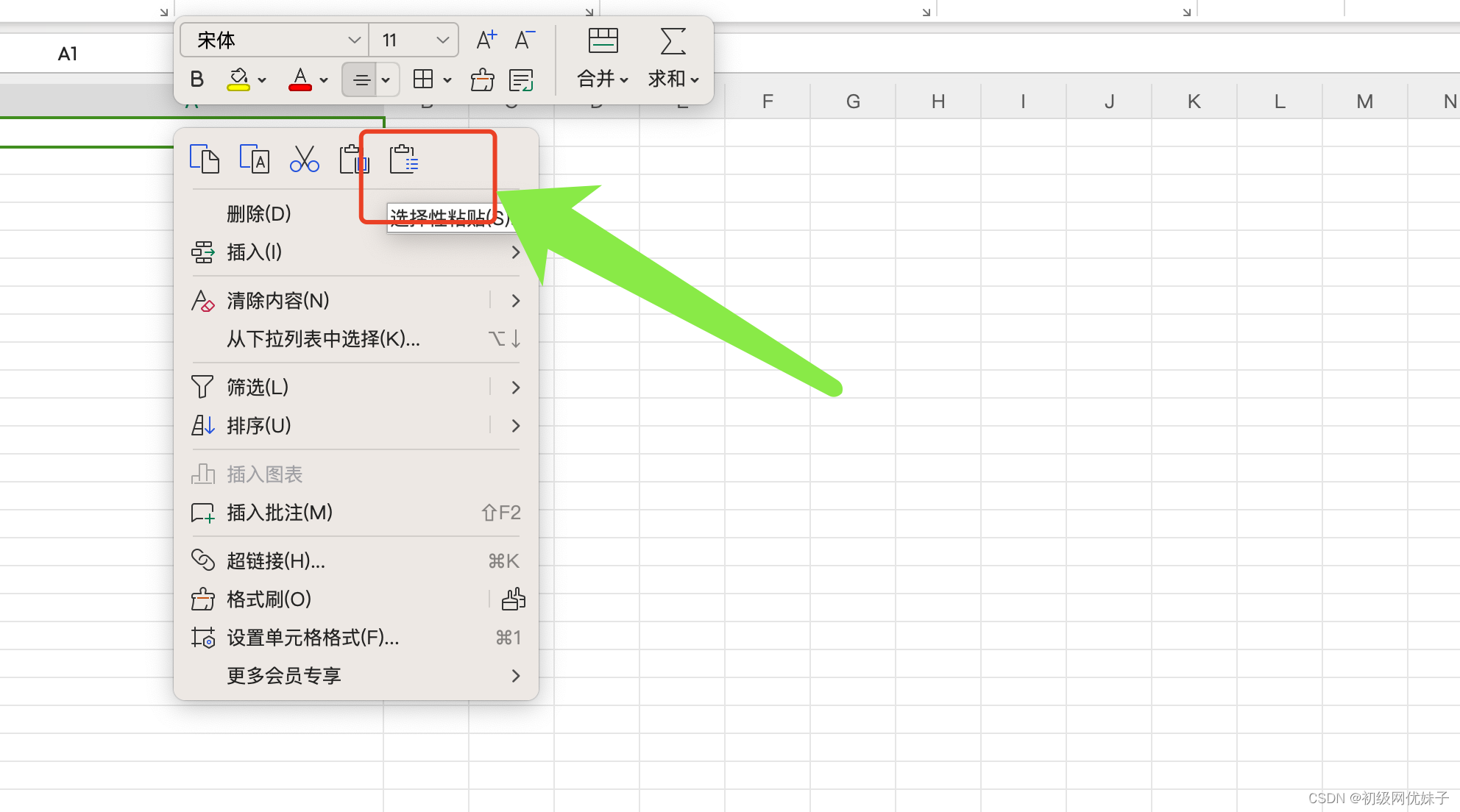The height and width of the screenshot is (812, 1460).
Task: Click column H header
Action: click(938, 101)
